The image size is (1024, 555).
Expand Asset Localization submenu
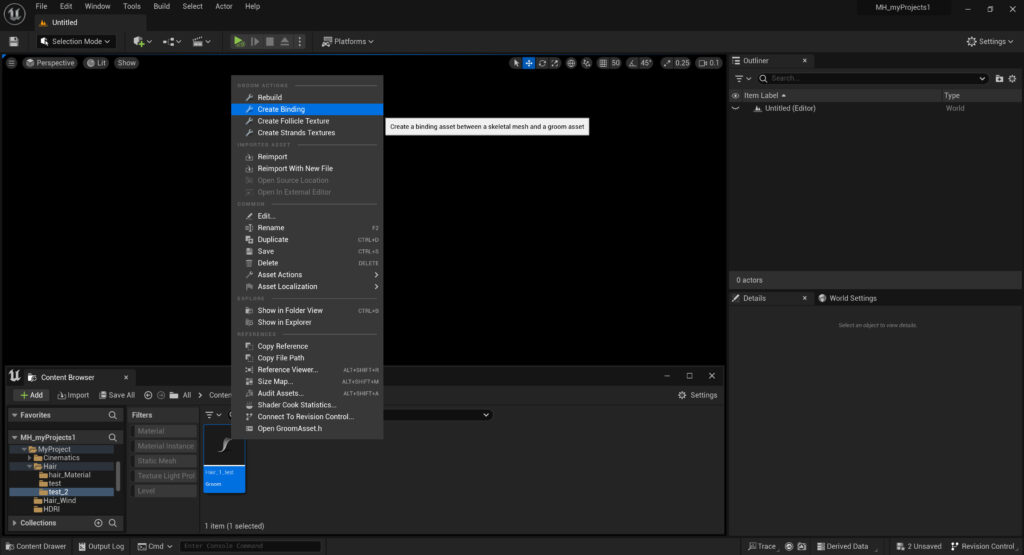coord(307,287)
